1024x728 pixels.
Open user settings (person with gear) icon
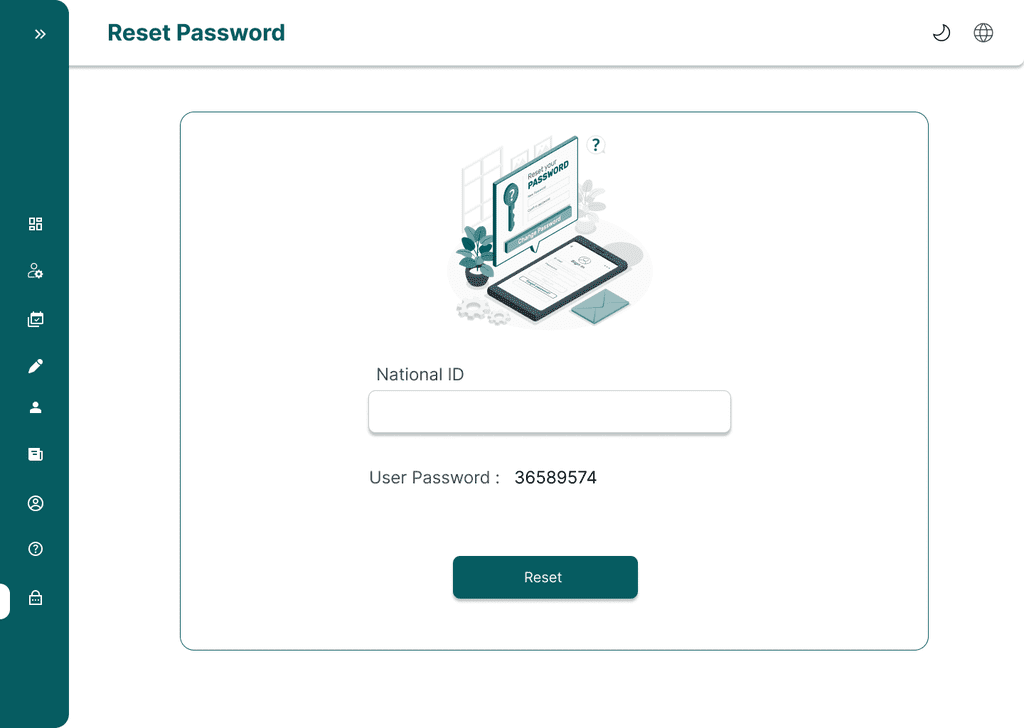click(x=36, y=271)
